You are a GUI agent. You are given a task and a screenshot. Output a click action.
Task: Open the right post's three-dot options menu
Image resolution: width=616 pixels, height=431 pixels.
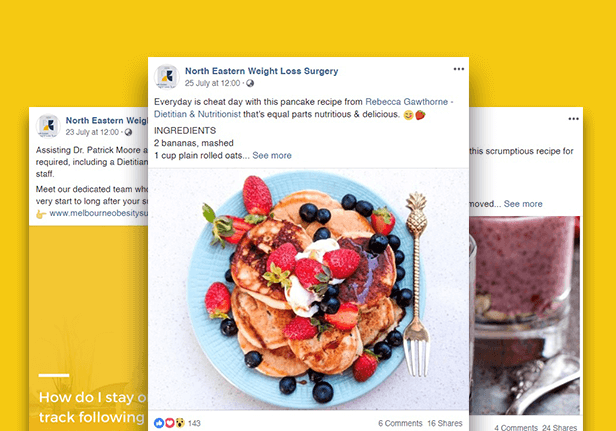(573, 119)
